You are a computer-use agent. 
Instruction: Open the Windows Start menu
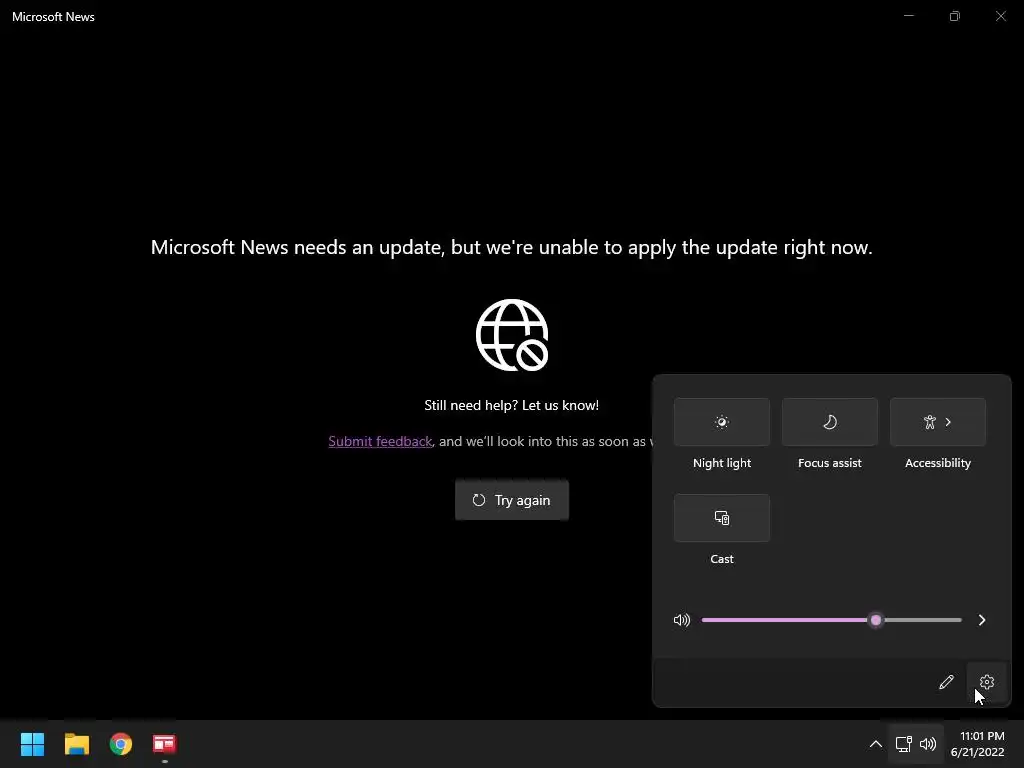point(32,744)
